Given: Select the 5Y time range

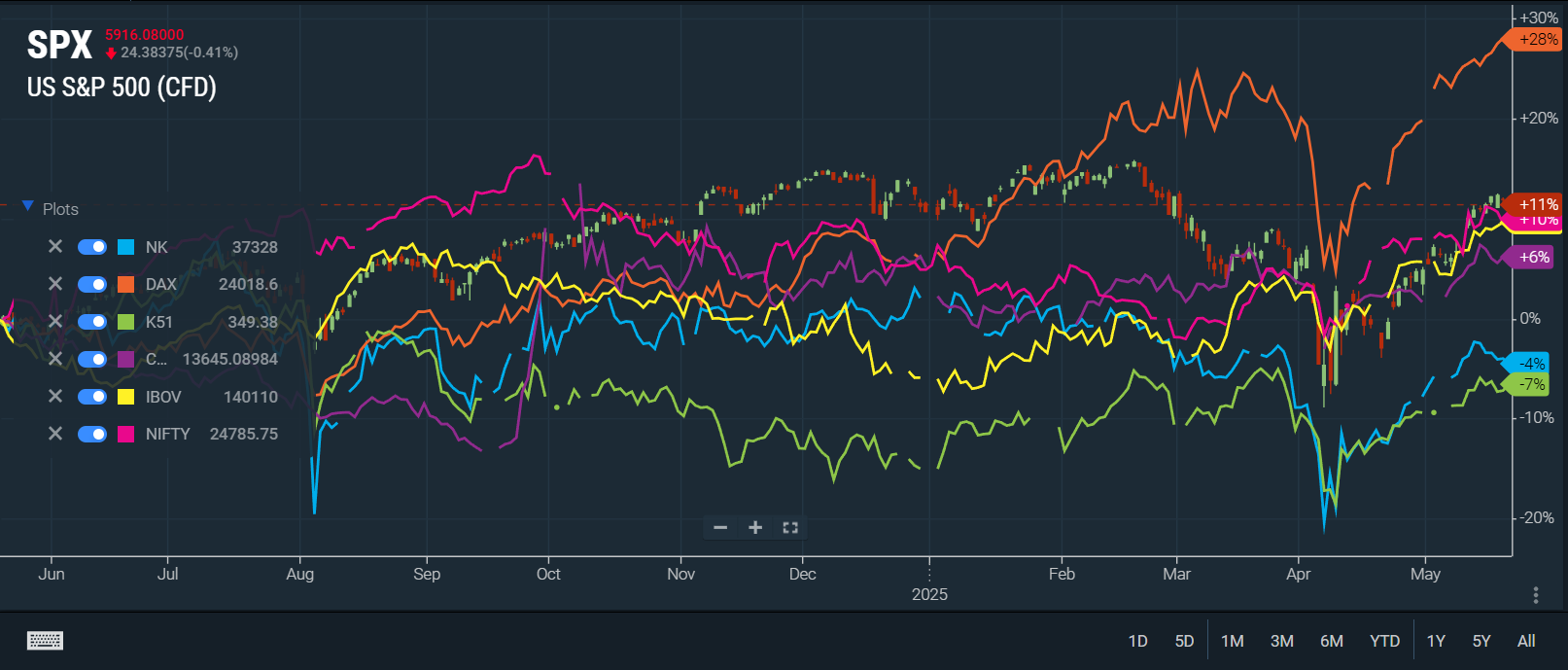Looking at the screenshot, I should click(x=1481, y=641).
